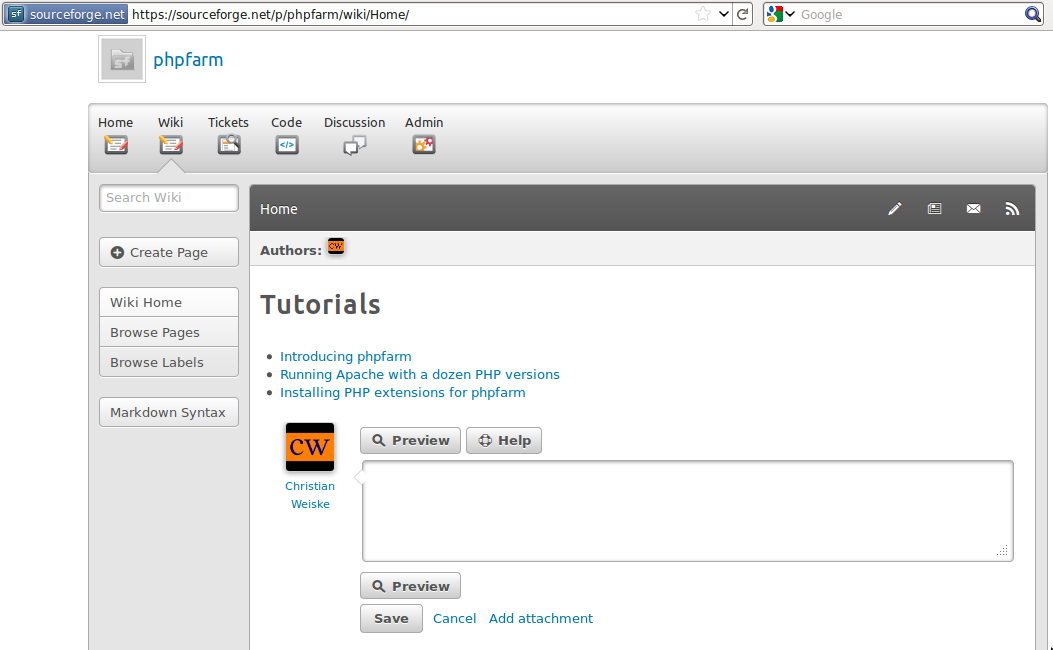1053x650 pixels.
Task: Focus the Search Wiki input field
Action: point(169,198)
